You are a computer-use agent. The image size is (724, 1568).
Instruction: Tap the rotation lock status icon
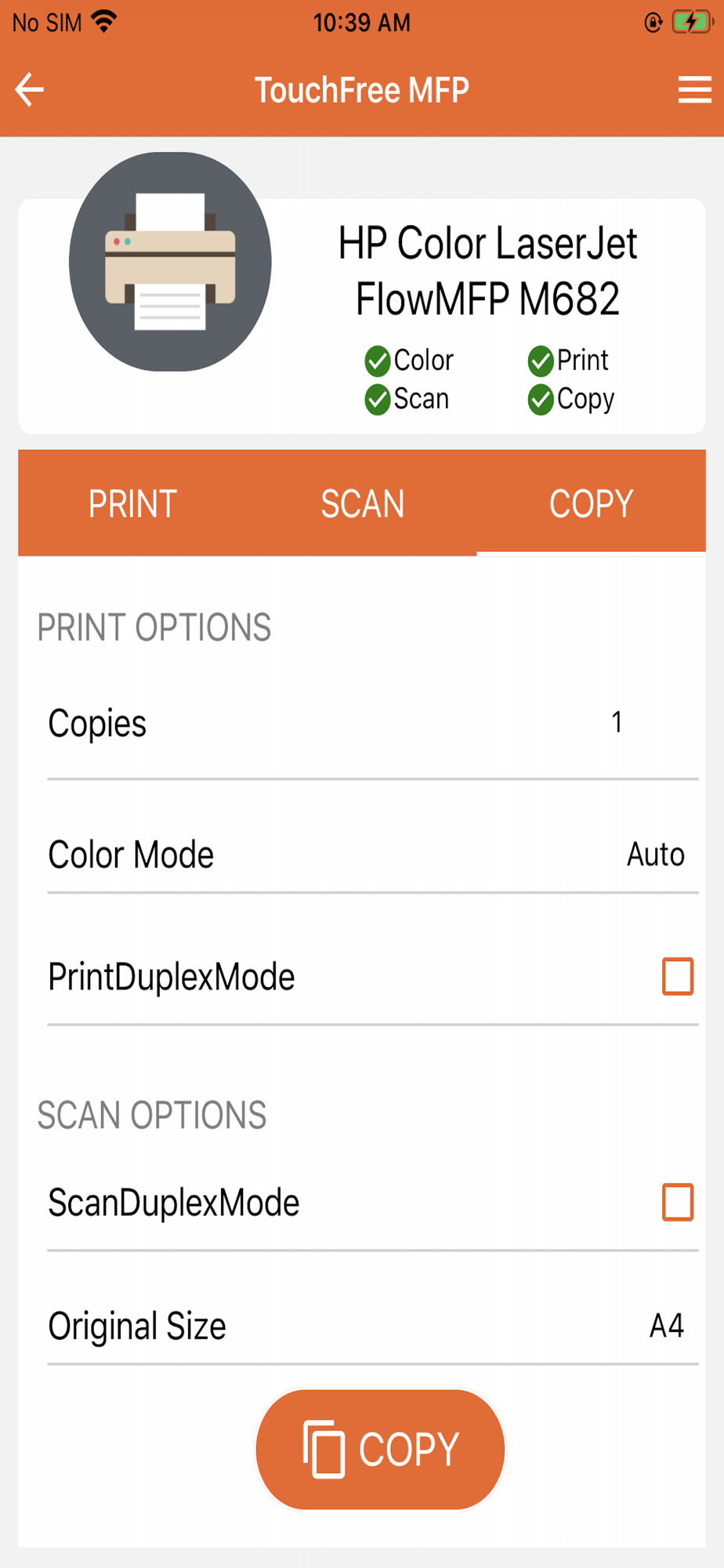point(653,23)
